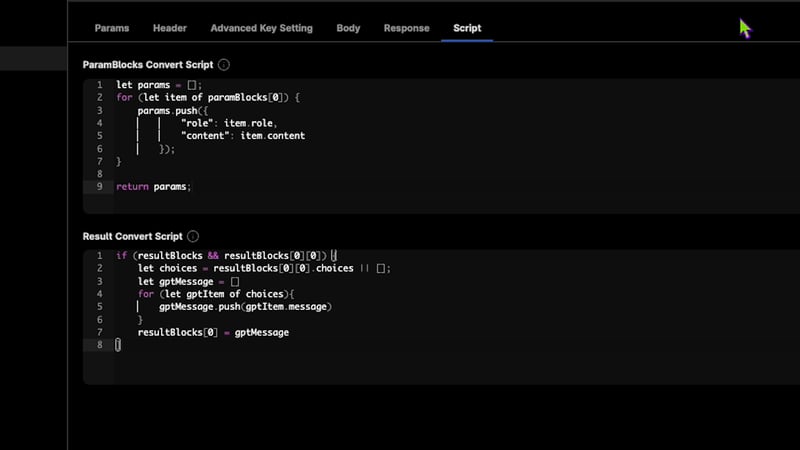Click line number 8 in Result script gutter
This screenshot has height=450, width=800.
point(99,345)
